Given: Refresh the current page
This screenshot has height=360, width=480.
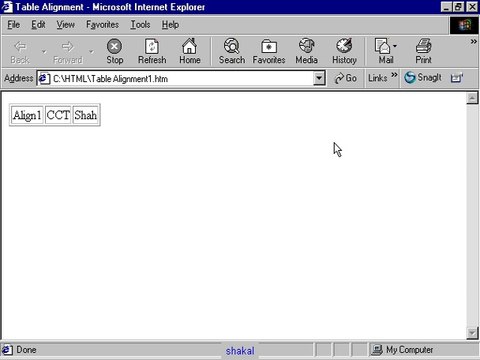Looking at the screenshot, I should point(152,51).
